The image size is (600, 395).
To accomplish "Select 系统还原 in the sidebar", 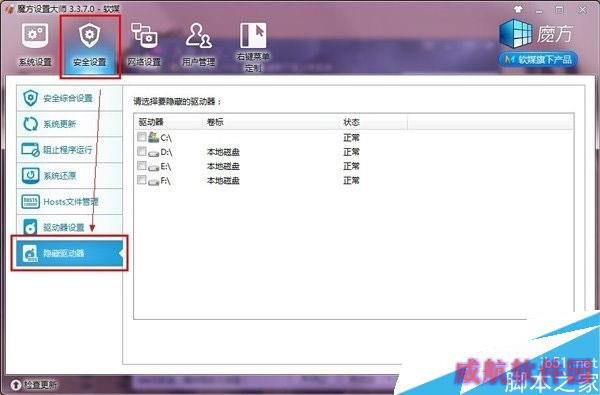I will click(x=69, y=175).
